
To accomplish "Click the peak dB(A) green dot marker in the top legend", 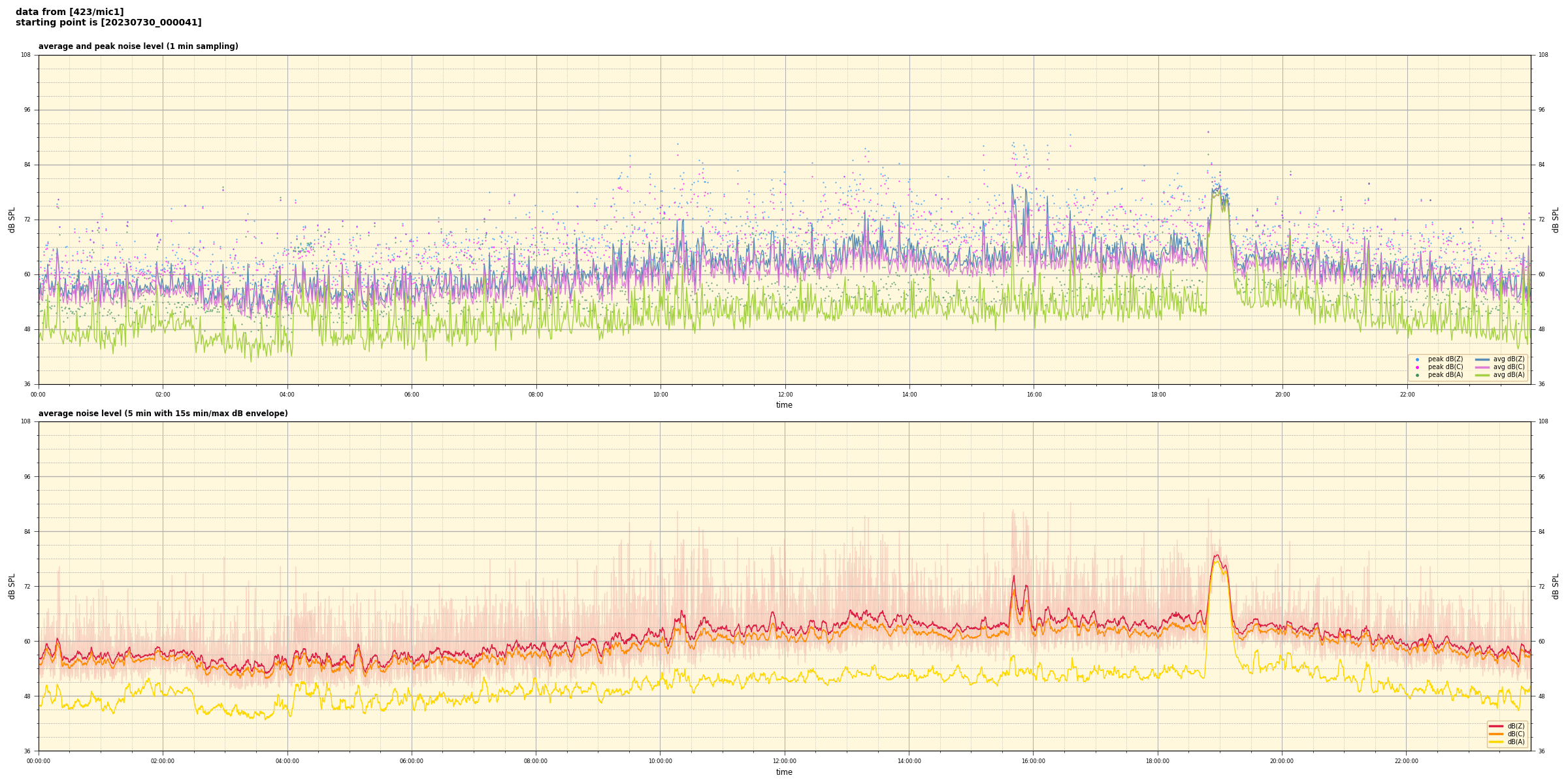I will click(1417, 375).
